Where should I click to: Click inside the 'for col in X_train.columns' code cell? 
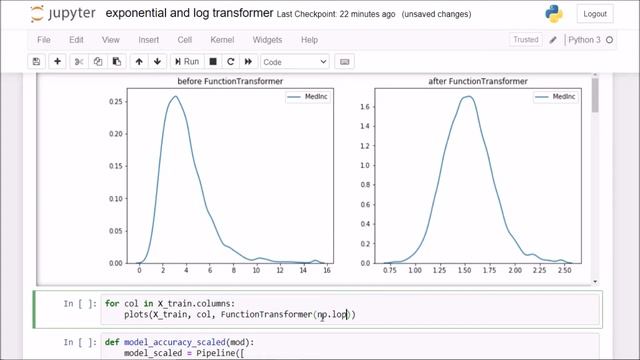(350, 309)
